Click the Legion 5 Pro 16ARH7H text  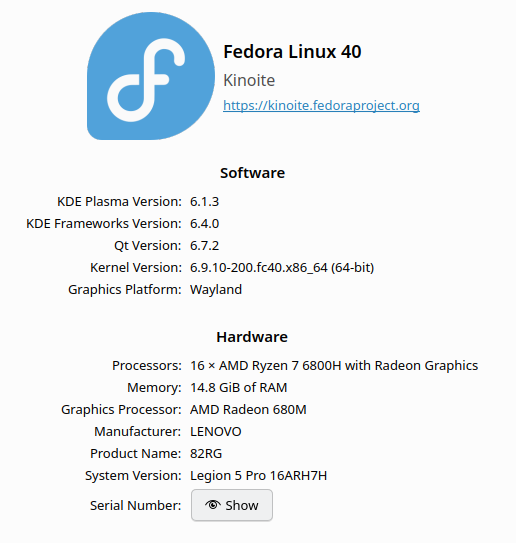click(x=258, y=476)
